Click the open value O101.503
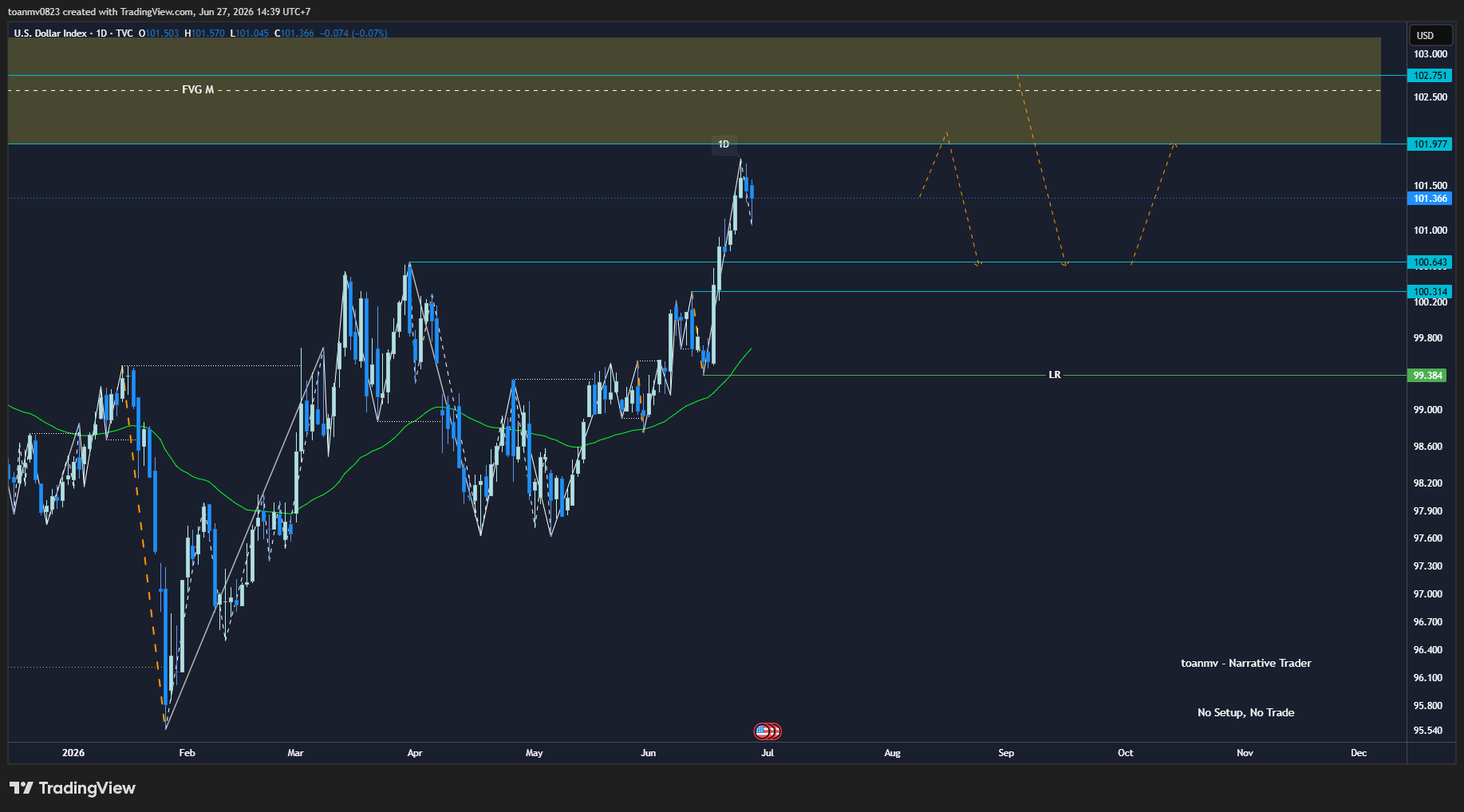The image size is (1464, 812). click(159, 34)
